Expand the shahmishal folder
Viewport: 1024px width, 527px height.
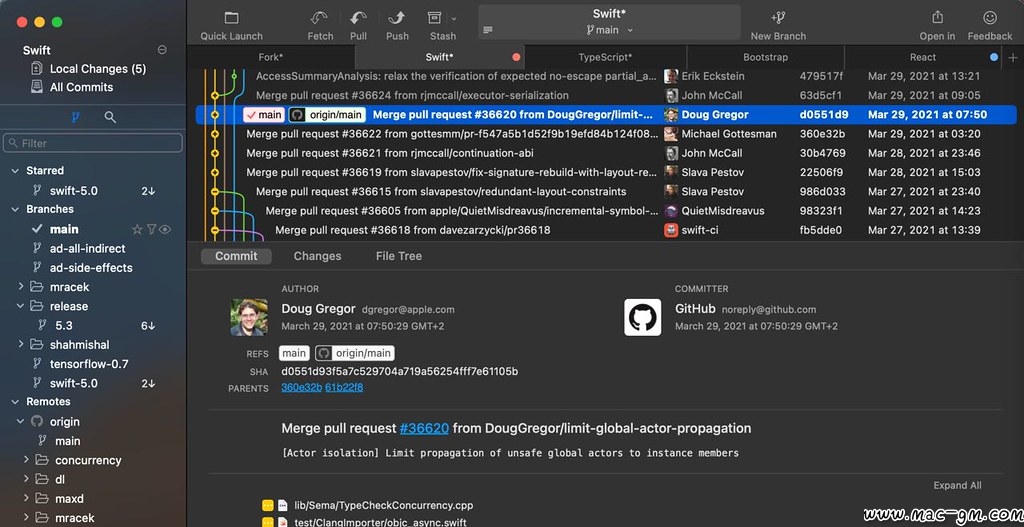(21, 344)
